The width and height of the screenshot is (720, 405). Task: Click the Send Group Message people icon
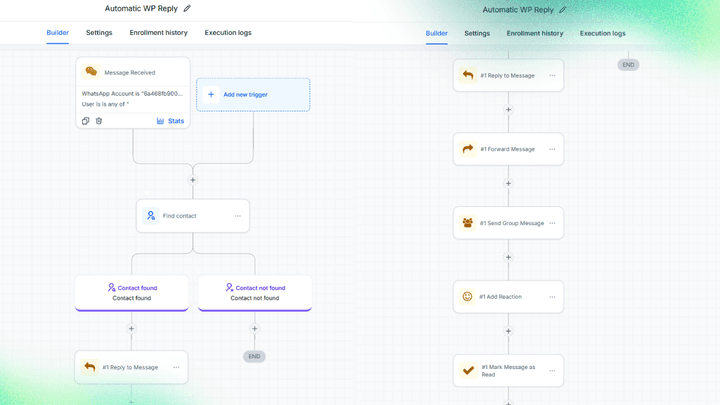[x=467, y=223]
